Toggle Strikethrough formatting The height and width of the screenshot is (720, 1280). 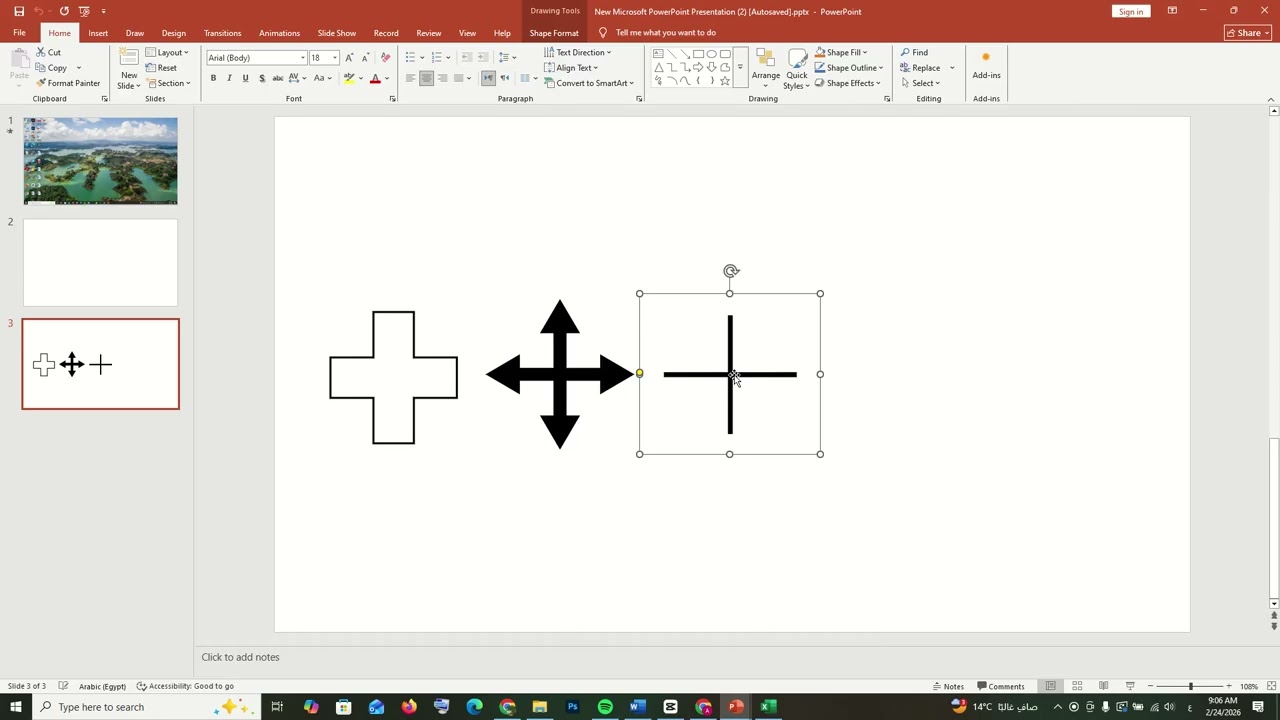pyautogui.click(x=278, y=78)
